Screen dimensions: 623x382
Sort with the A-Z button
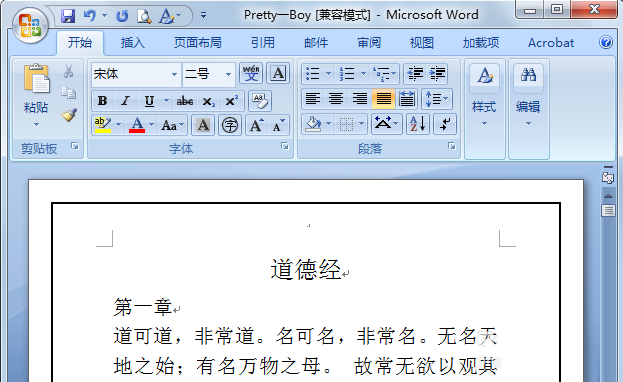pyautogui.click(x=418, y=124)
